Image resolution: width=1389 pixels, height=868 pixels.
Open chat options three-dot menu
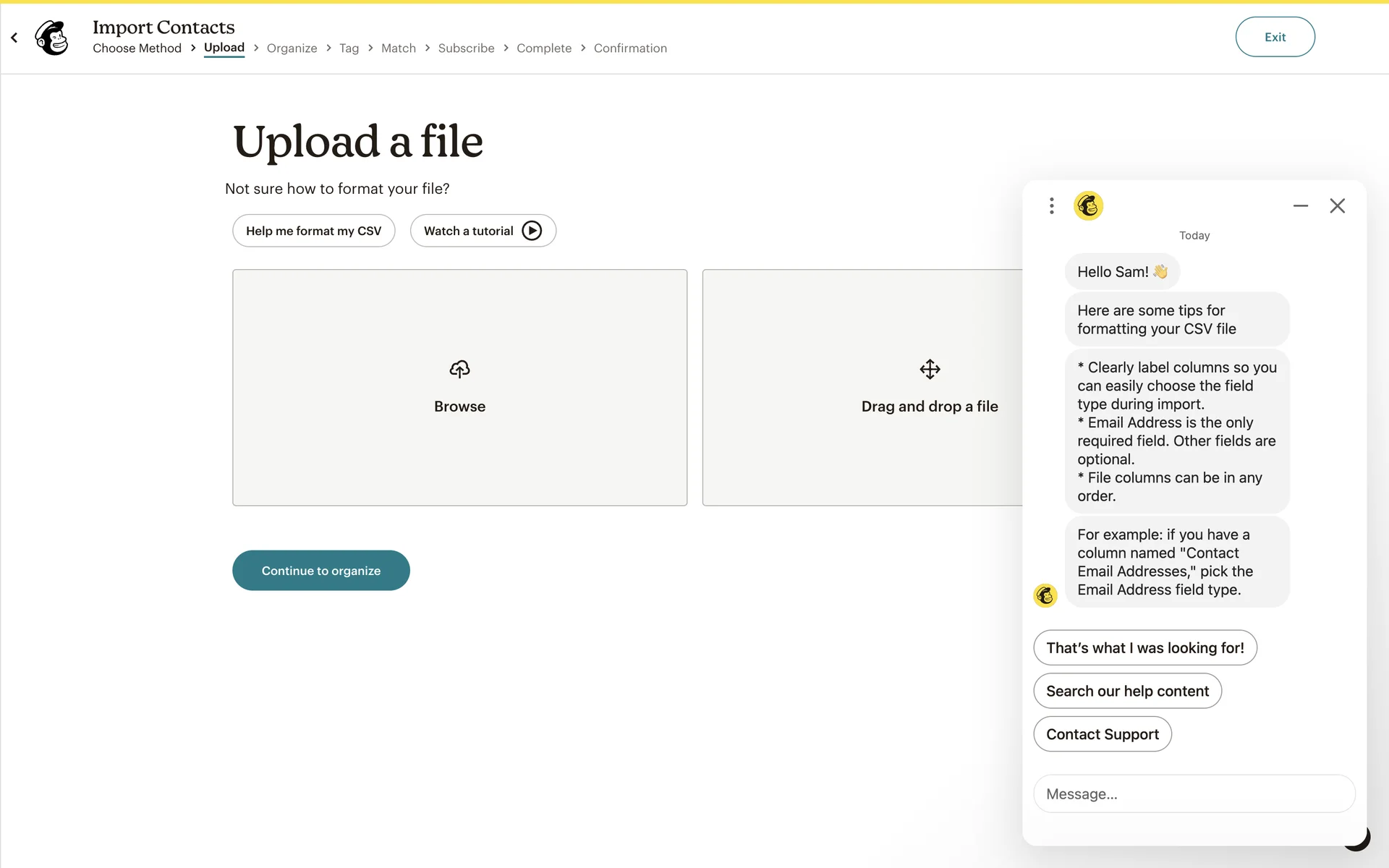[x=1051, y=206]
